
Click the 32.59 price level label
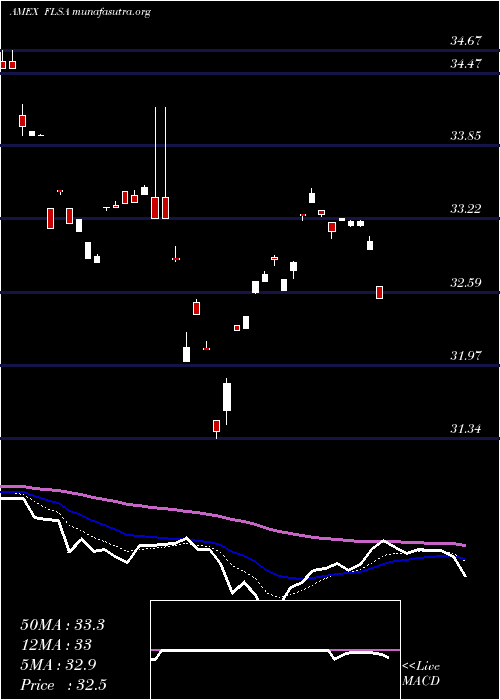466,283
